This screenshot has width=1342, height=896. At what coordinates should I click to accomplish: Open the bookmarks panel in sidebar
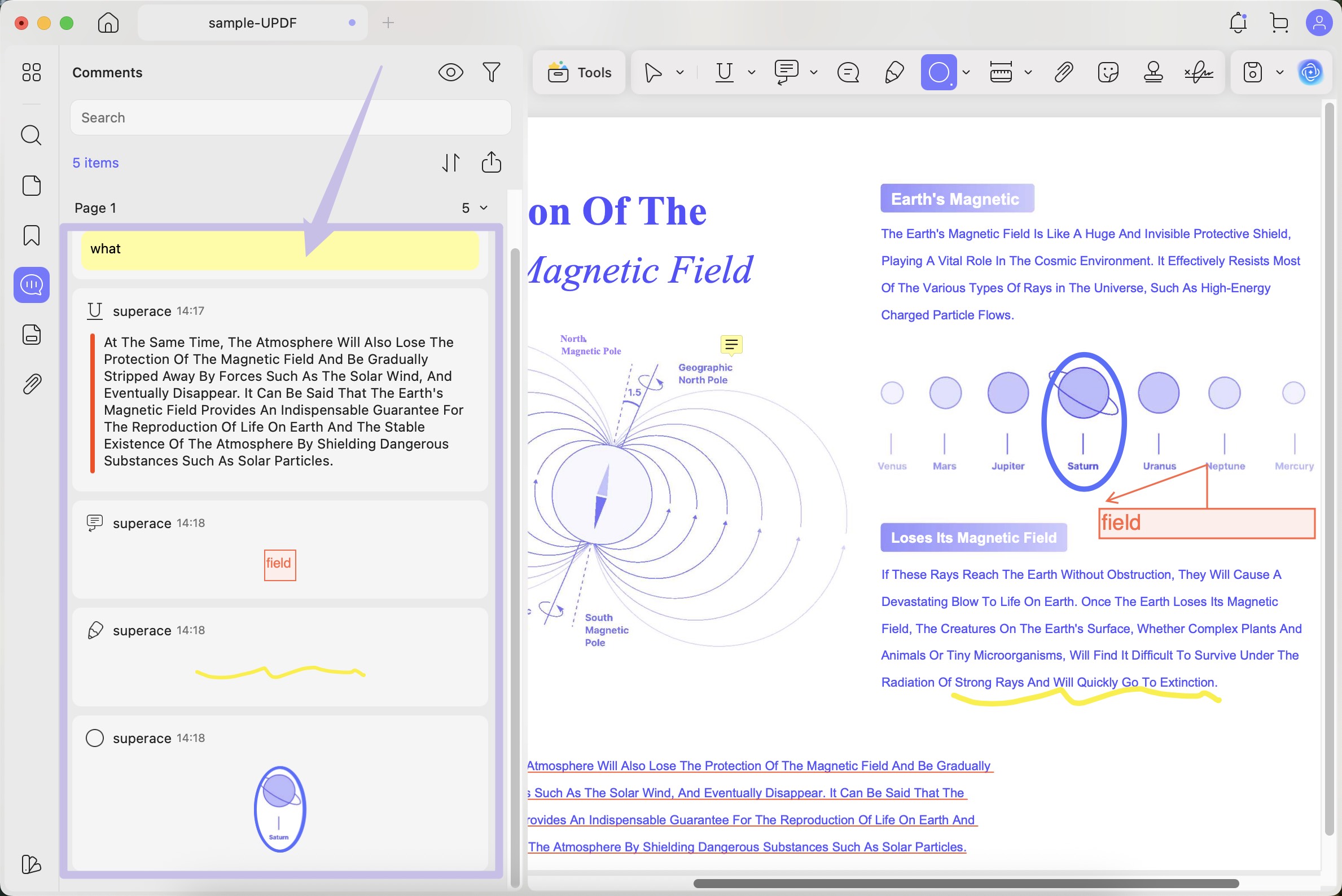click(x=32, y=235)
